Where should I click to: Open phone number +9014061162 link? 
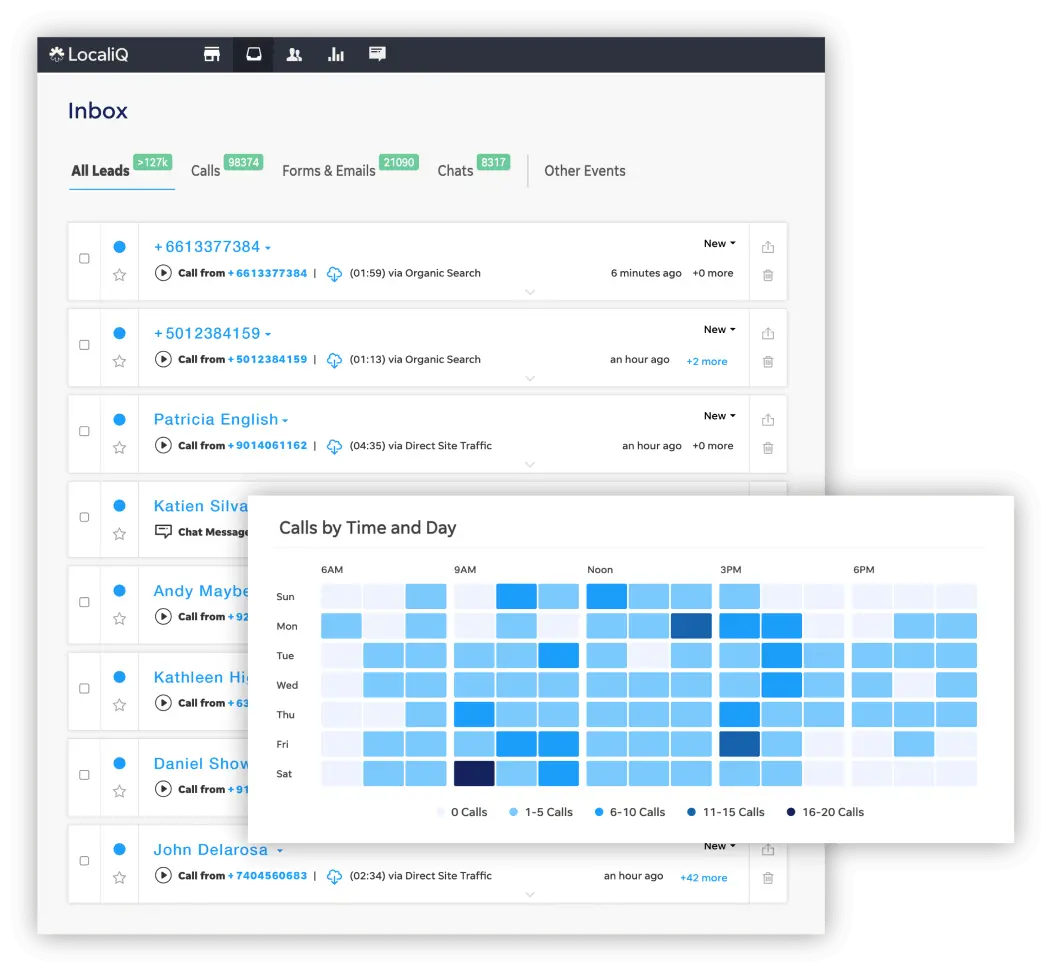[x=267, y=445]
